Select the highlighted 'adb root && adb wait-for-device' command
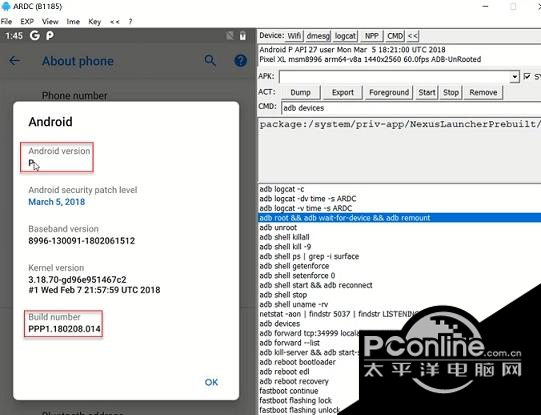Viewport: 541px width, 415px height. click(x=400, y=218)
